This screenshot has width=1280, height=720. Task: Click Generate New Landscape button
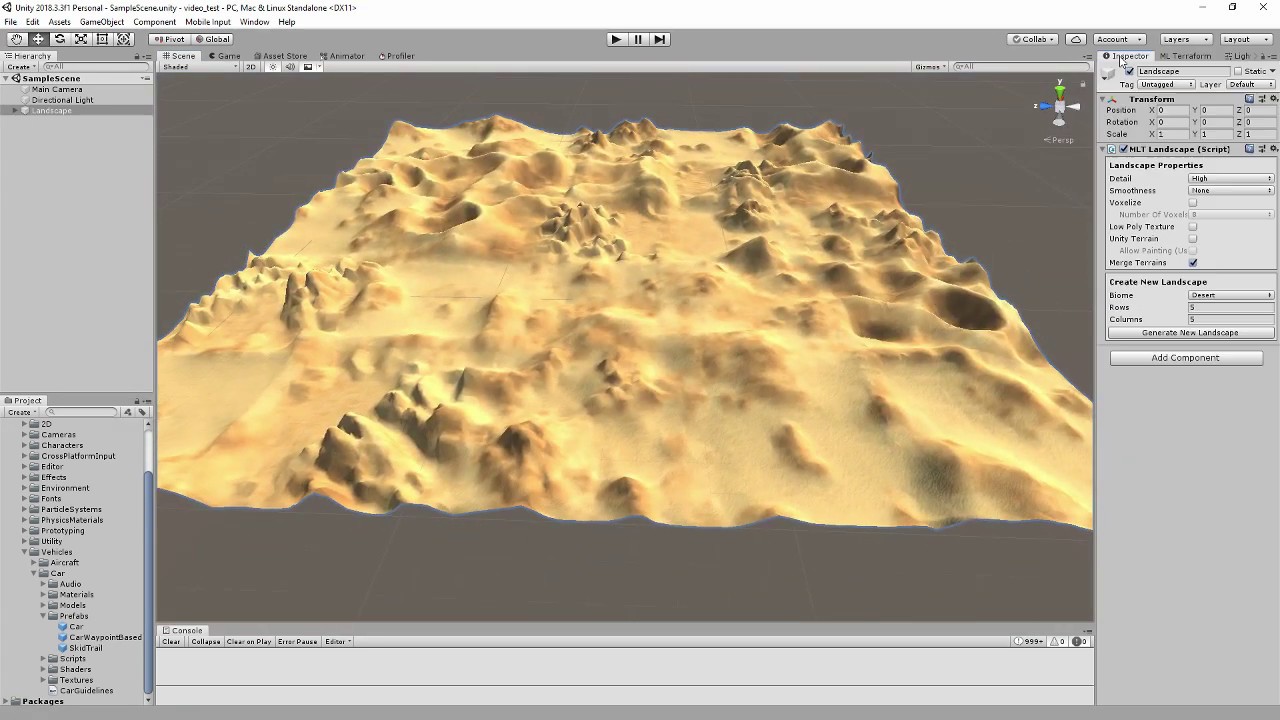pyautogui.click(x=1190, y=333)
